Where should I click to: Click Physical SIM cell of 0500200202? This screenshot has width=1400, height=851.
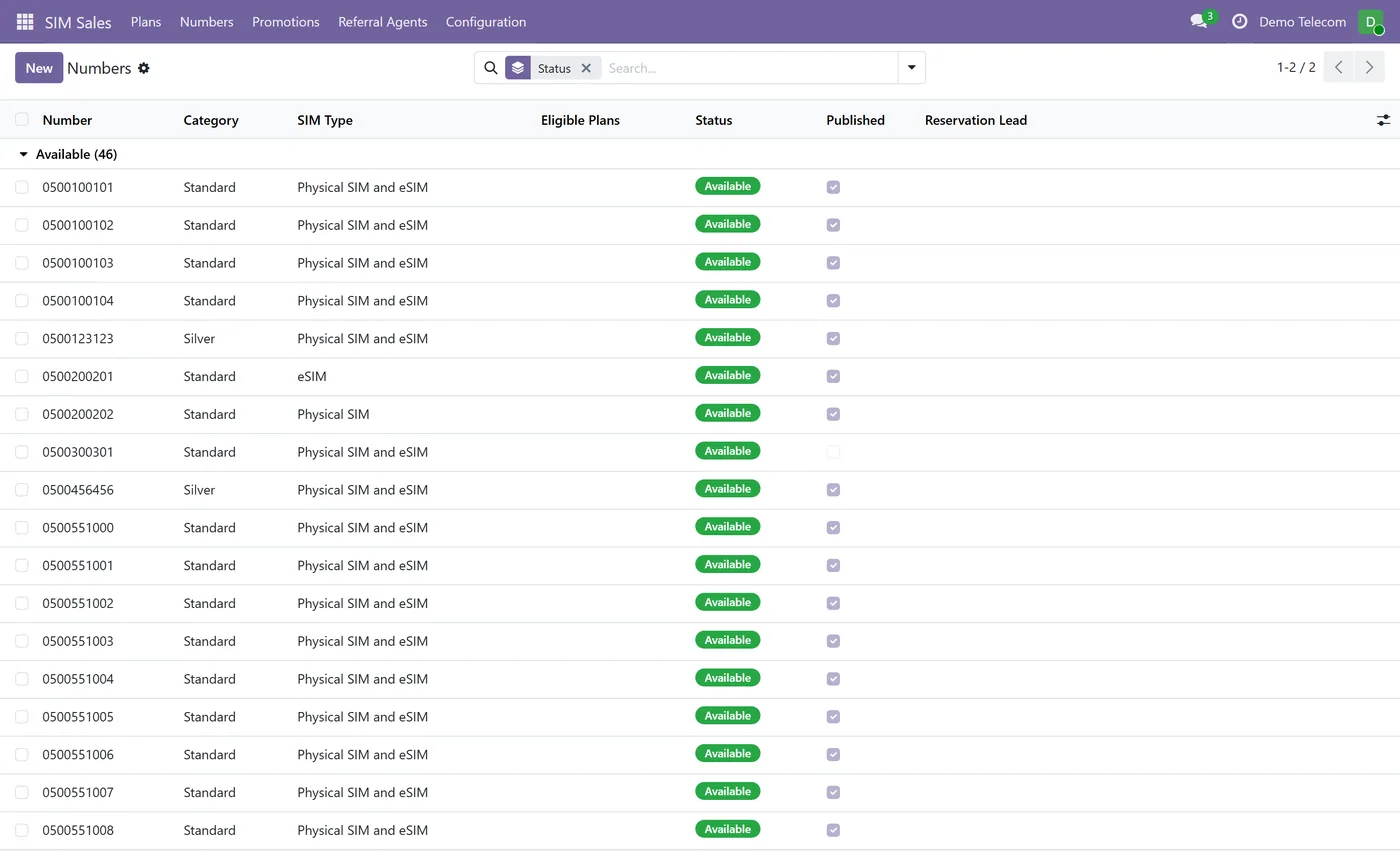[x=333, y=415]
